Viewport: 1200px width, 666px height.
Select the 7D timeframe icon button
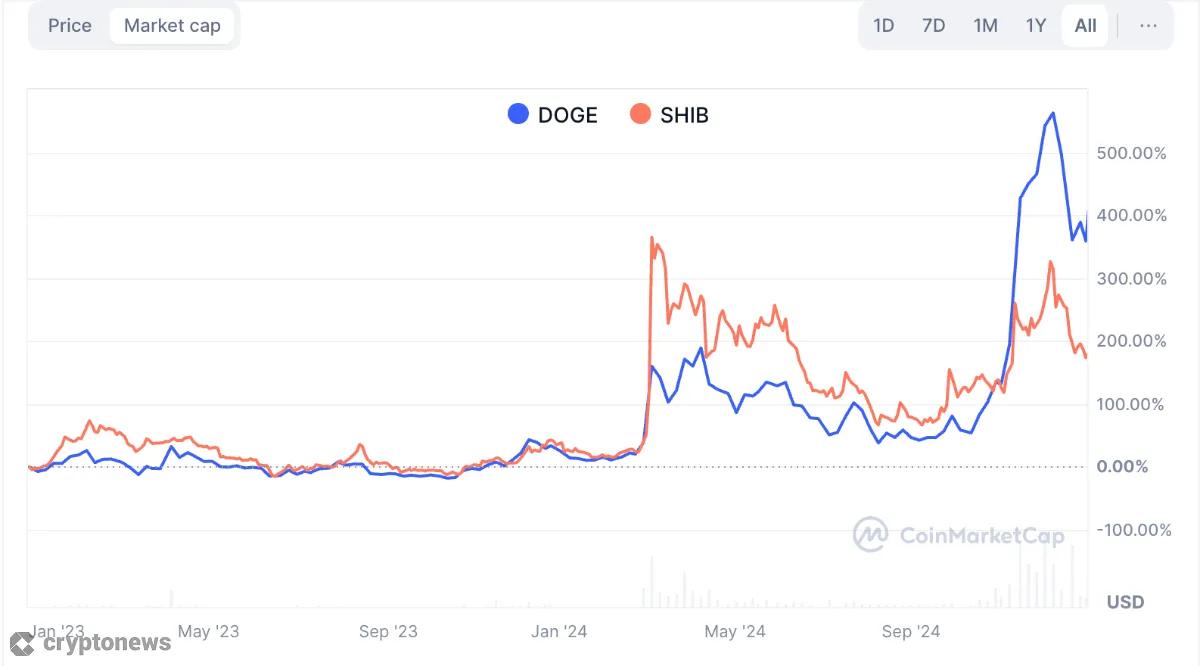pyautogui.click(x=934, y=25)
